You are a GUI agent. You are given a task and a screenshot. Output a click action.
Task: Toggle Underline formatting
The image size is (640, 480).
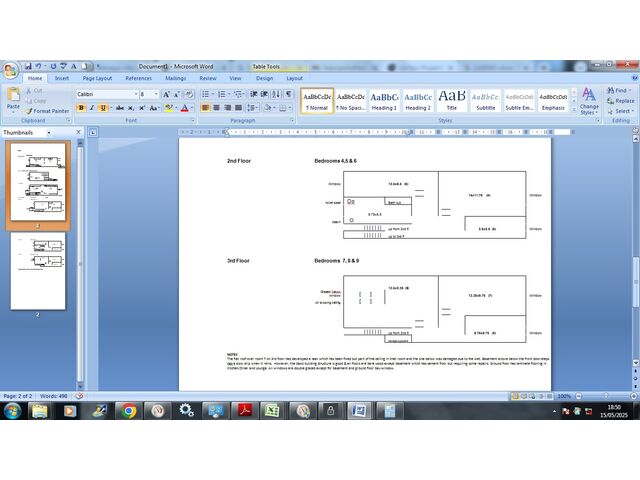click(x=102, y=108)
